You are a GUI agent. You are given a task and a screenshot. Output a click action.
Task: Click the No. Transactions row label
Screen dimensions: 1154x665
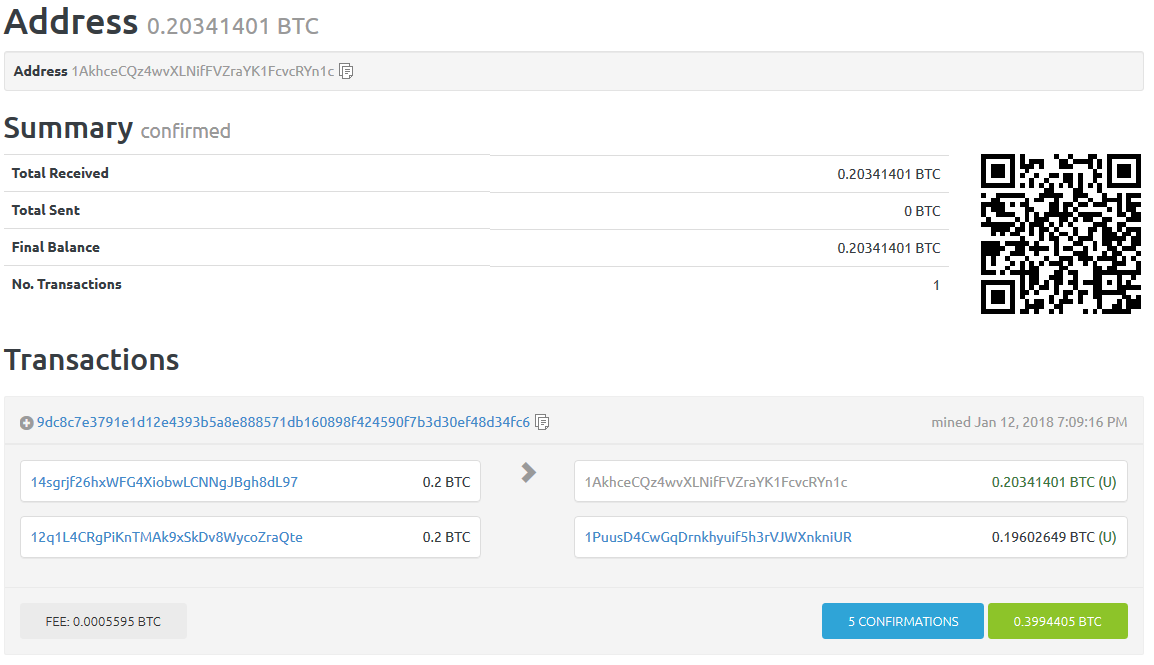coord(67,285)
